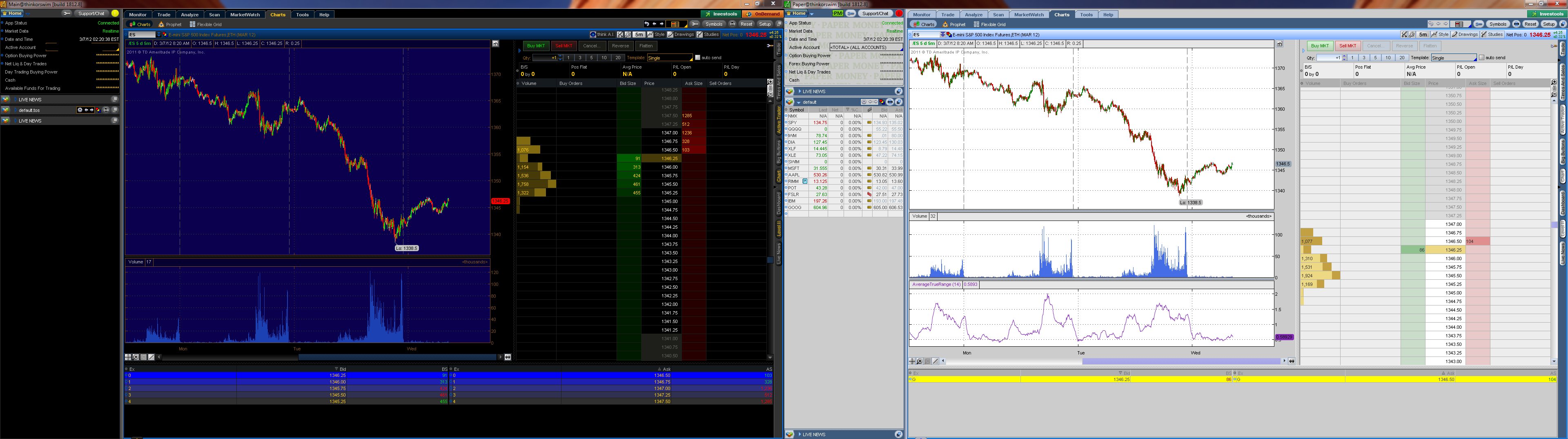Print the default.tos gadget in Main window

106,110
